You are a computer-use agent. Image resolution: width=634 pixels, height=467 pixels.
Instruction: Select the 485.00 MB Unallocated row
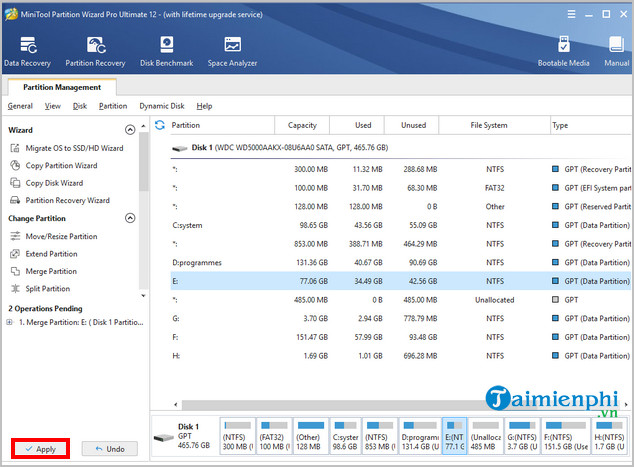(x=400, y=300)
